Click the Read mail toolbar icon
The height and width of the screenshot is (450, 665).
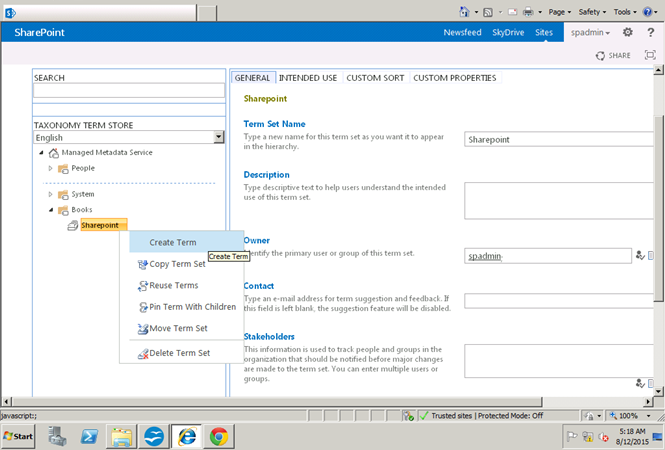[x=512, y=12]
